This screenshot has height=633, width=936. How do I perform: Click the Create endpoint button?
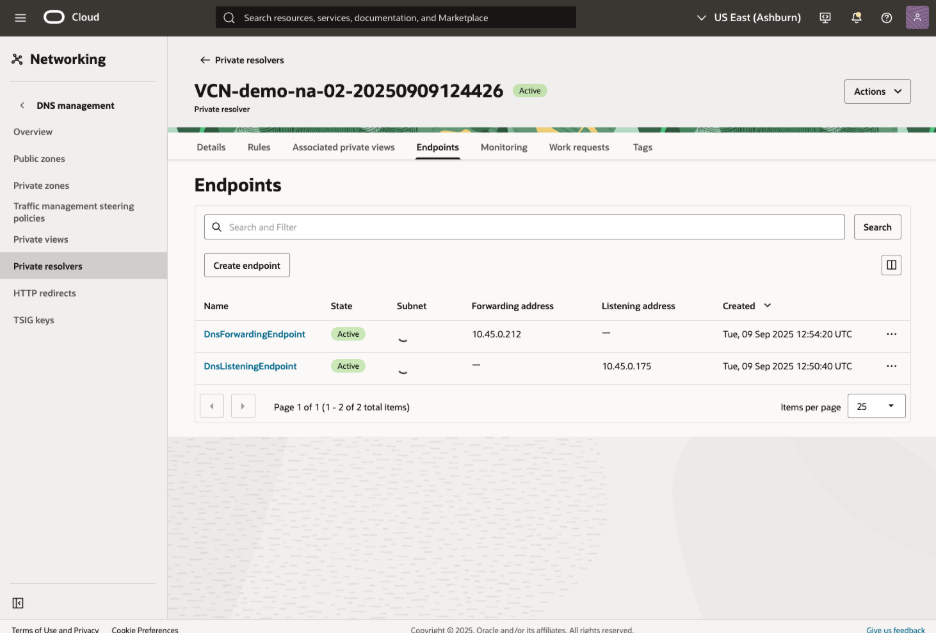point(247,265)
